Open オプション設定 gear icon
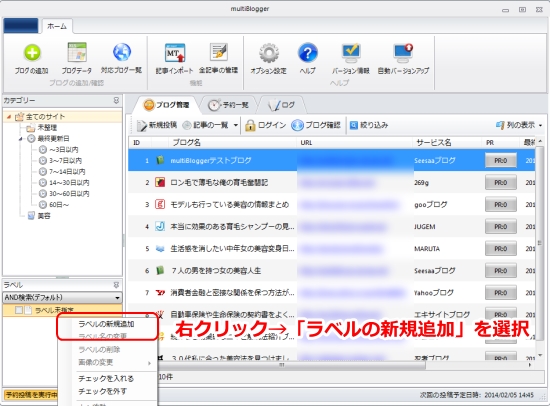Viewport: 550px width, 406px height. pyautogui.click(x=269, y=53)
